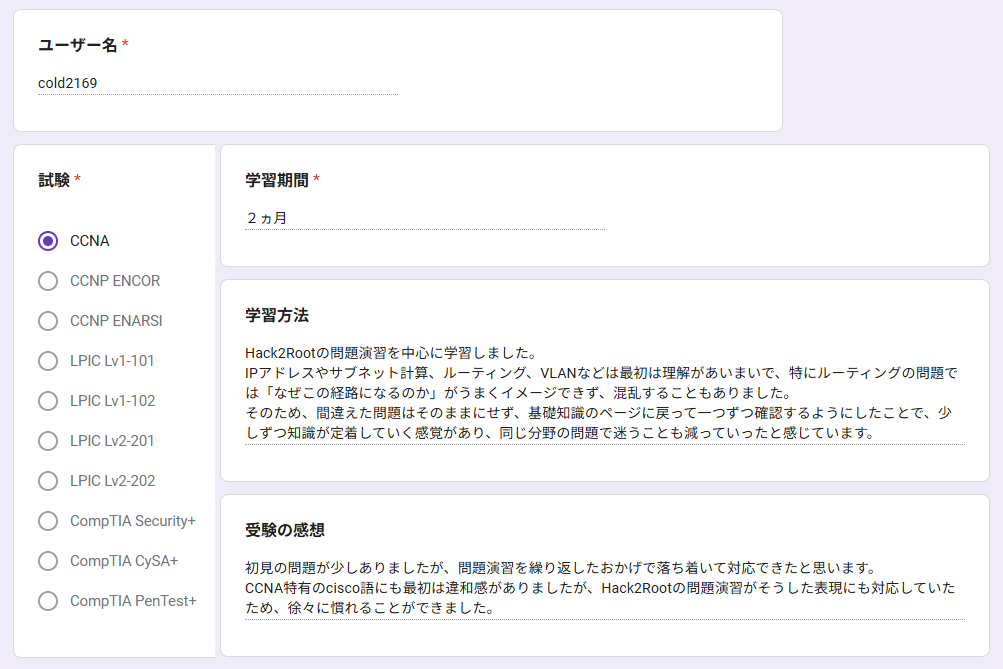This screenshot has height=669, width=1003.
Task: Select the CompTIA CySA+ option
Action: point(48,561)
